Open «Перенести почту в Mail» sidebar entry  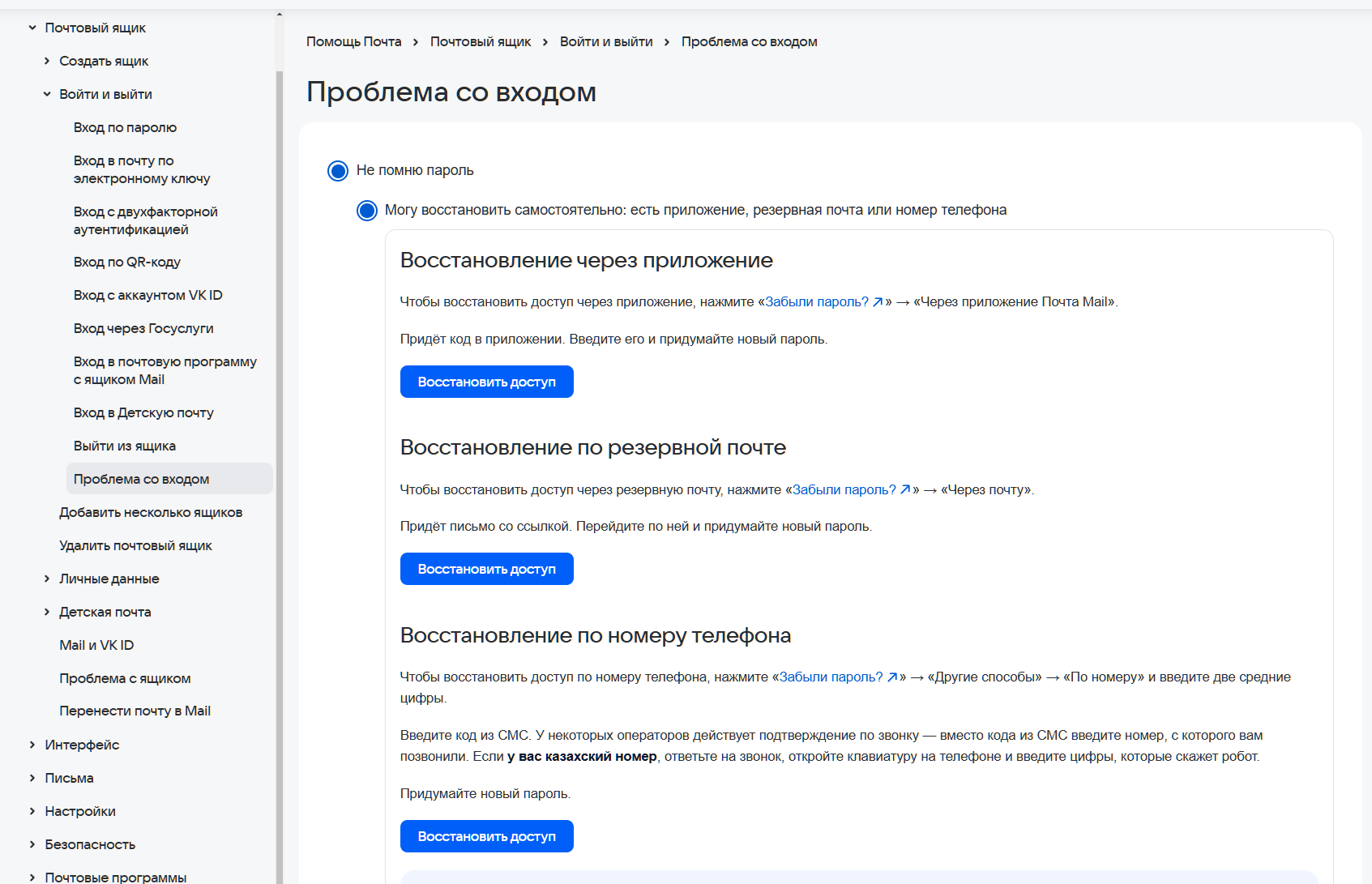pos(135,711)
